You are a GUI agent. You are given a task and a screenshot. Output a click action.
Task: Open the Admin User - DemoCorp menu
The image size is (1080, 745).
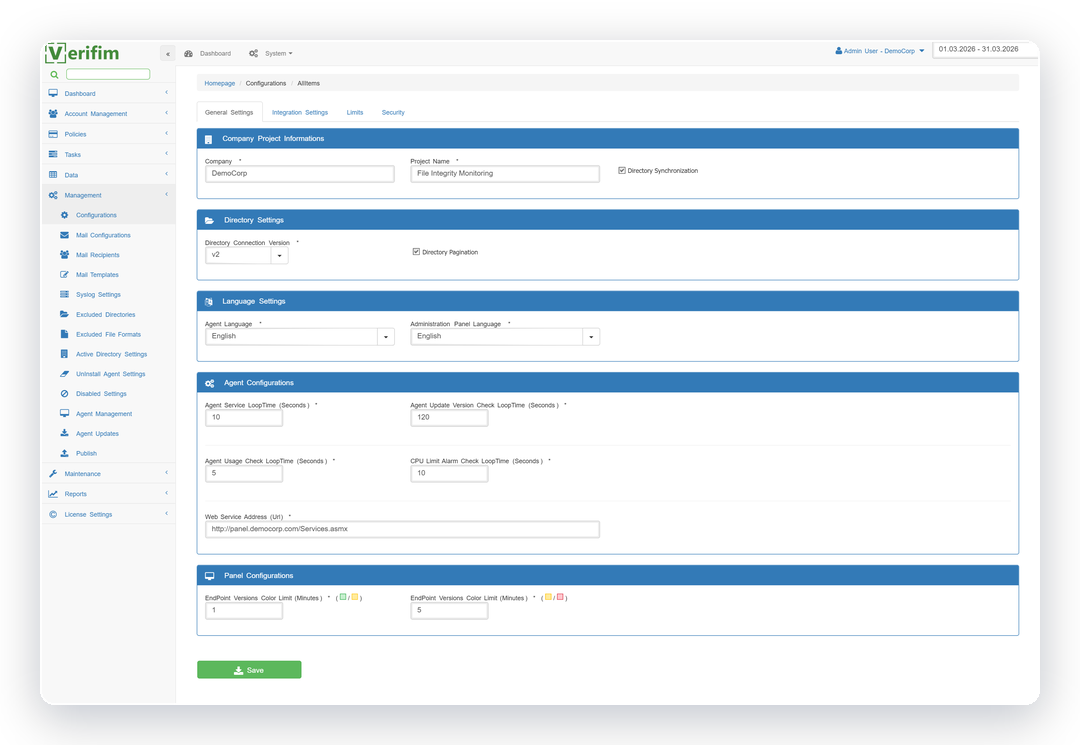coord(880,51)
